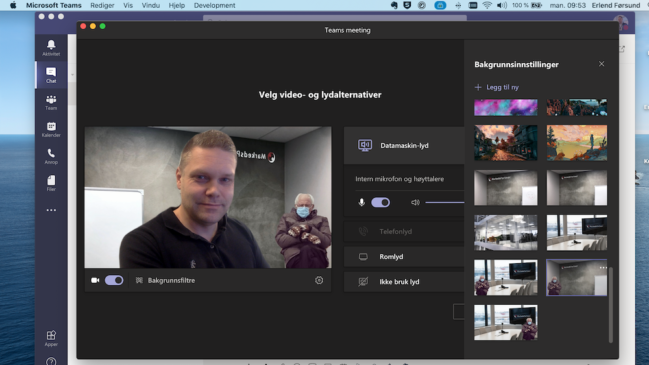Image resolution: width=649 pixels, height=365 pixels.
Task: Open Filer in the sidebar
Action: pyautogui.click(x=51, y=183)
